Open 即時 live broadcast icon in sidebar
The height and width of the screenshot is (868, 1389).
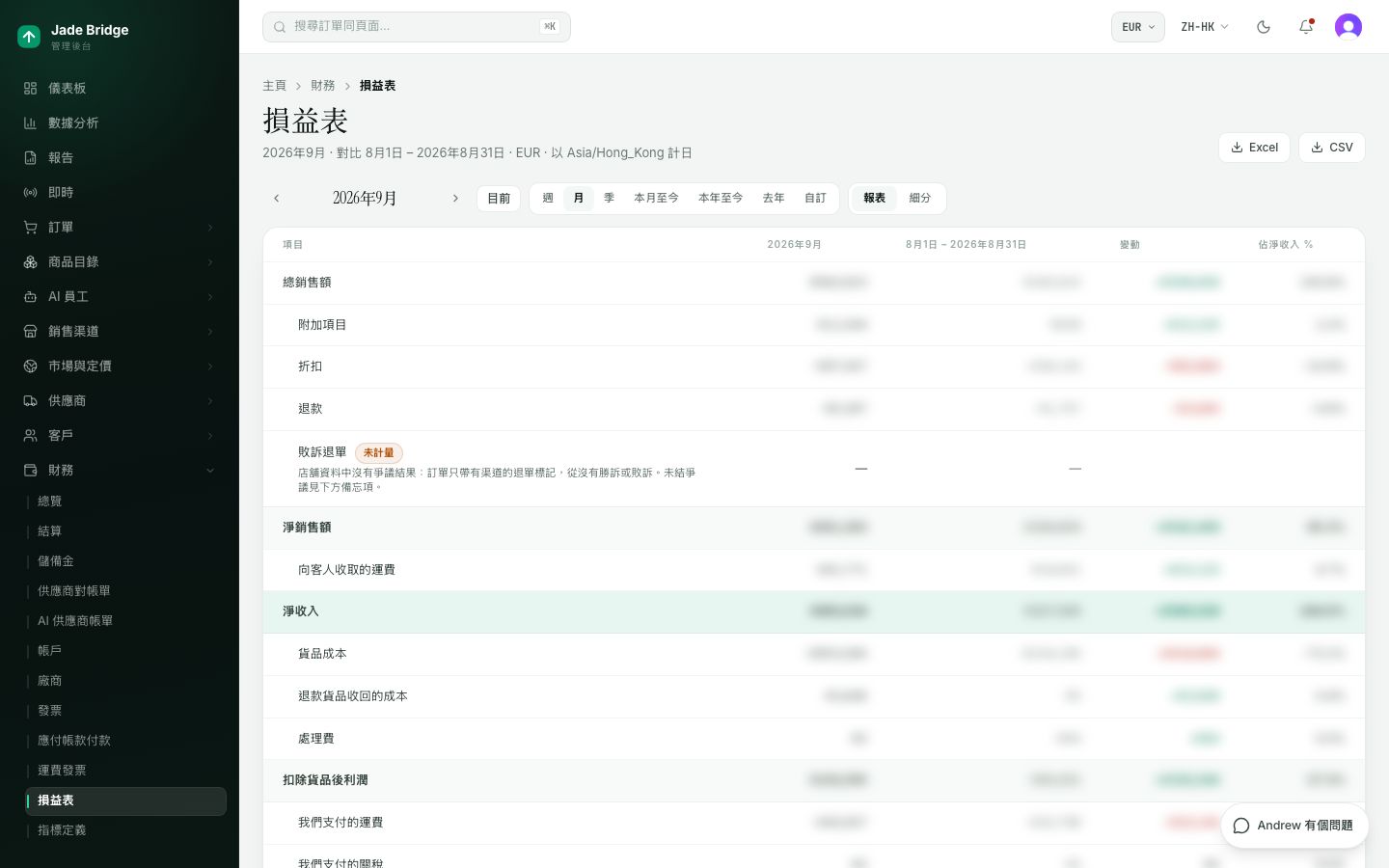31,193
